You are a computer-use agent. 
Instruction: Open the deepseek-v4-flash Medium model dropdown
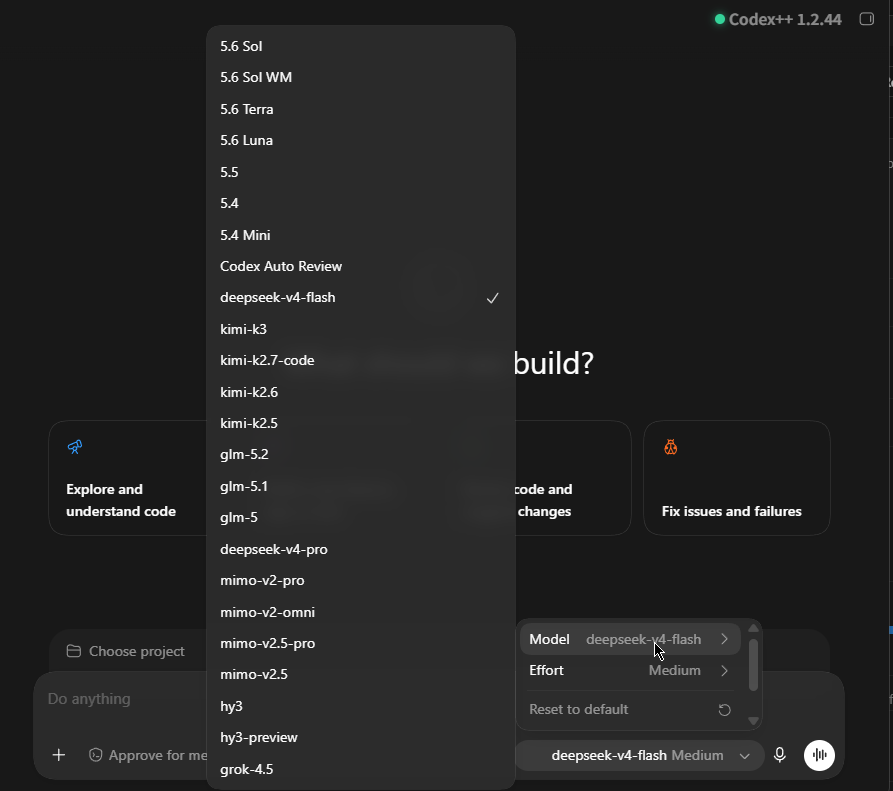click(x=640, y=756)
